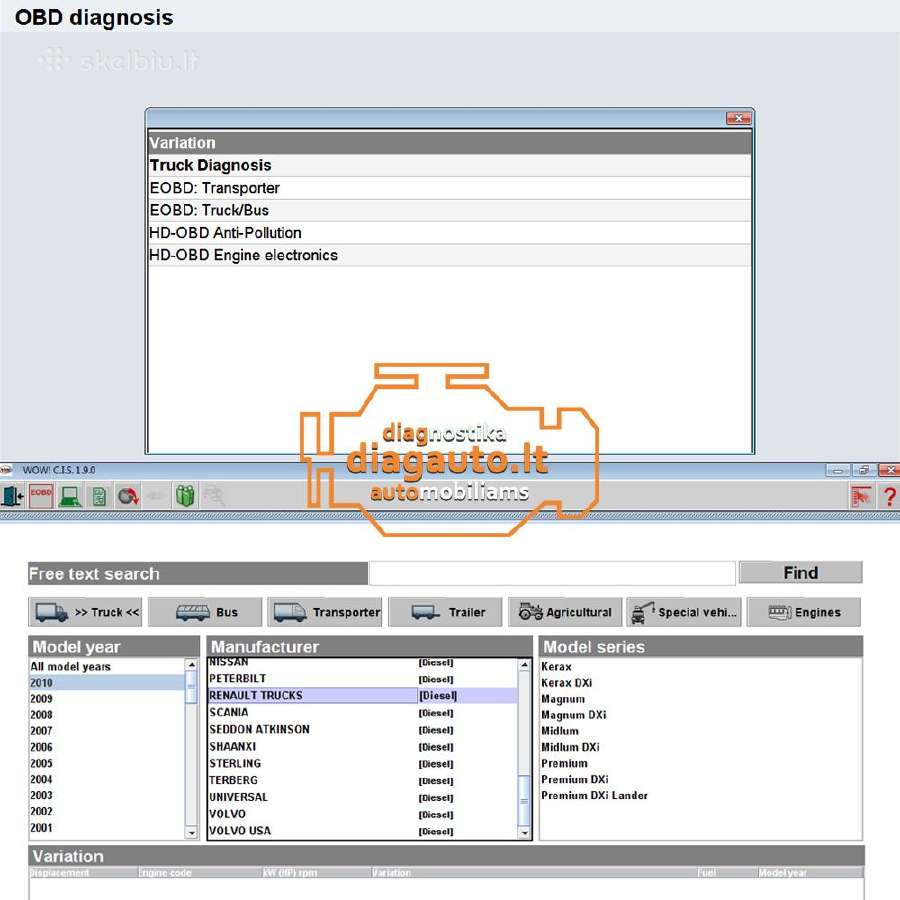Select model year 2005
The height and width of the screenshot is (900, 900).
click(107, 763)
